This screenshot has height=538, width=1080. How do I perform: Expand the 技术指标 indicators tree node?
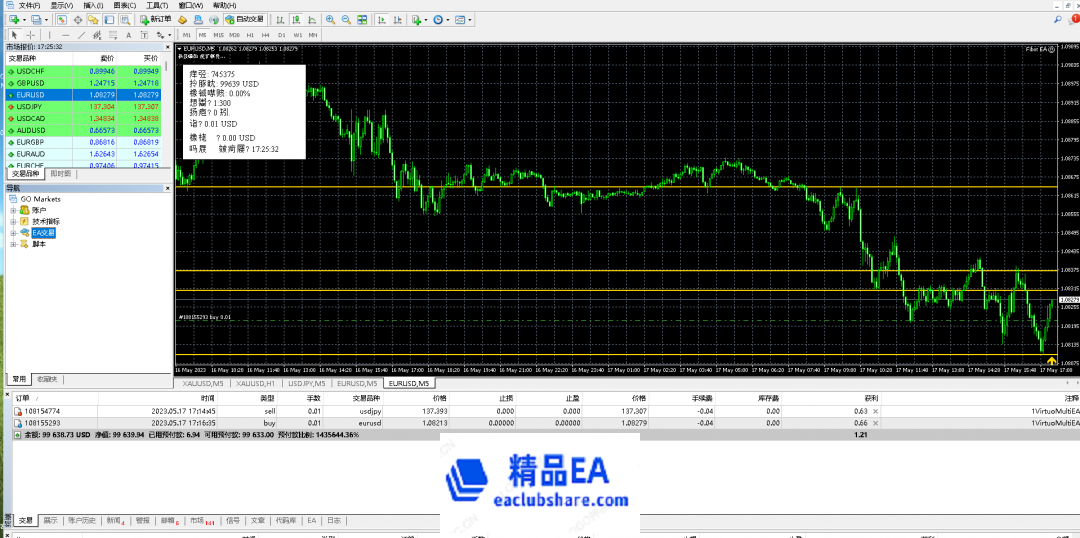pos(13,221)
